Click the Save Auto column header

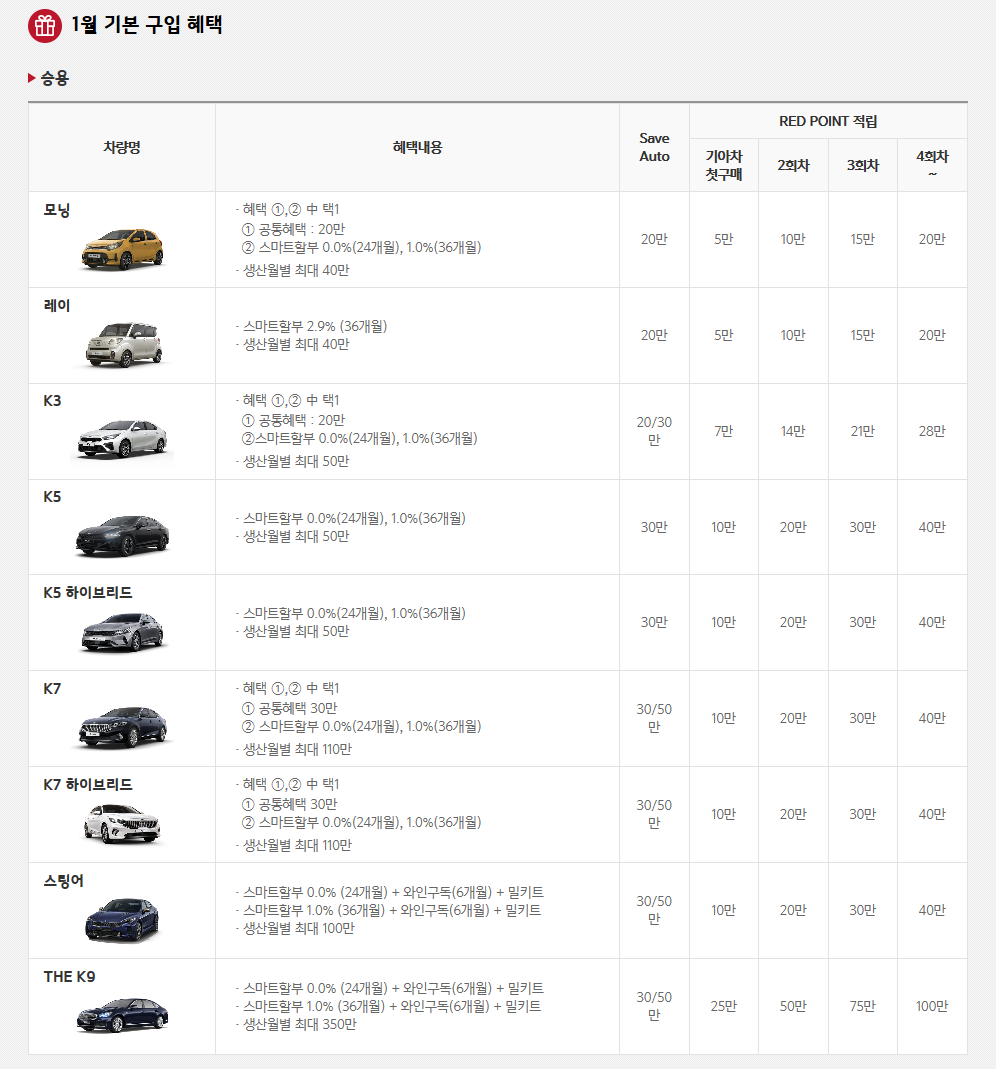[654, 147]
